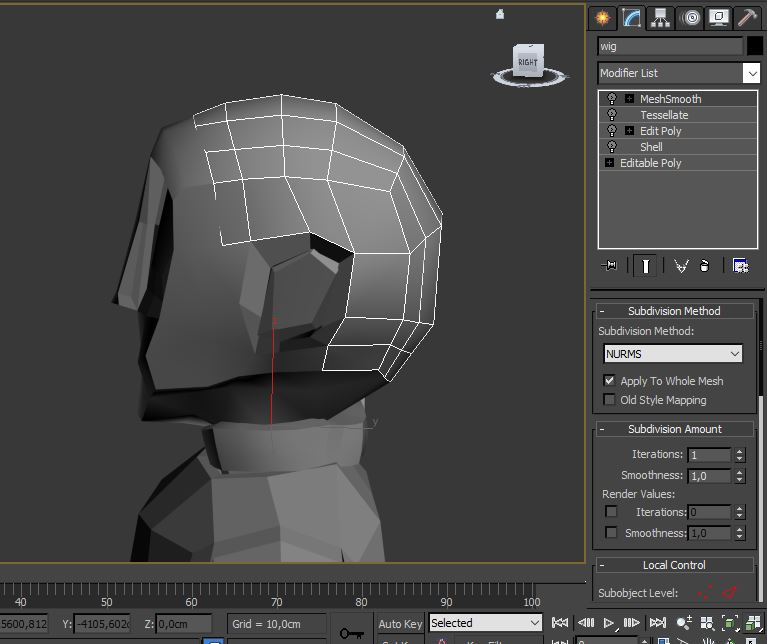
Task: Open the Motion panel tab
Action: pyautogui.click(x=690, y=17)
